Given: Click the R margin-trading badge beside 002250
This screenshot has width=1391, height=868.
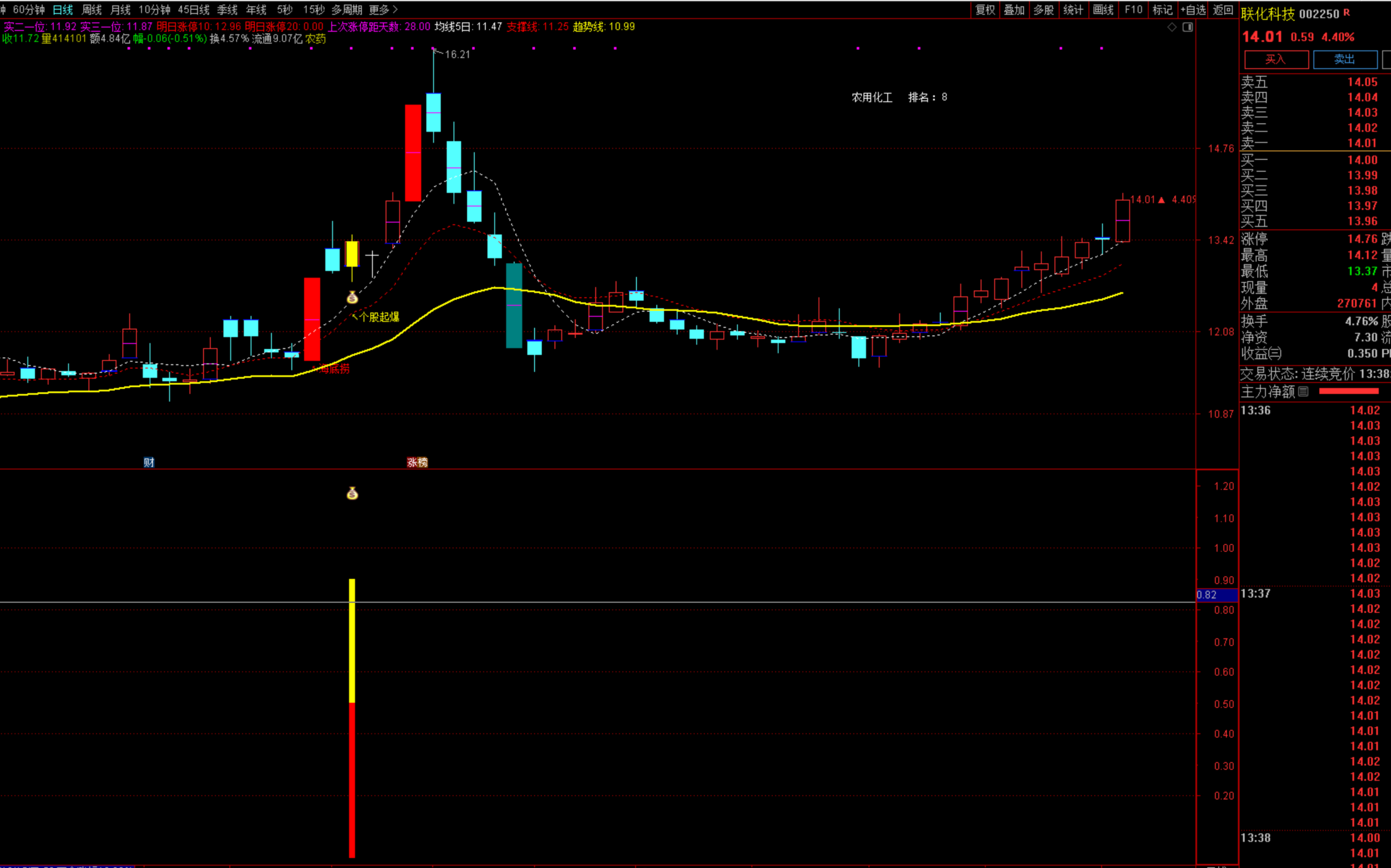Looking at the screenshot, I should click(x=1347, y=12).
